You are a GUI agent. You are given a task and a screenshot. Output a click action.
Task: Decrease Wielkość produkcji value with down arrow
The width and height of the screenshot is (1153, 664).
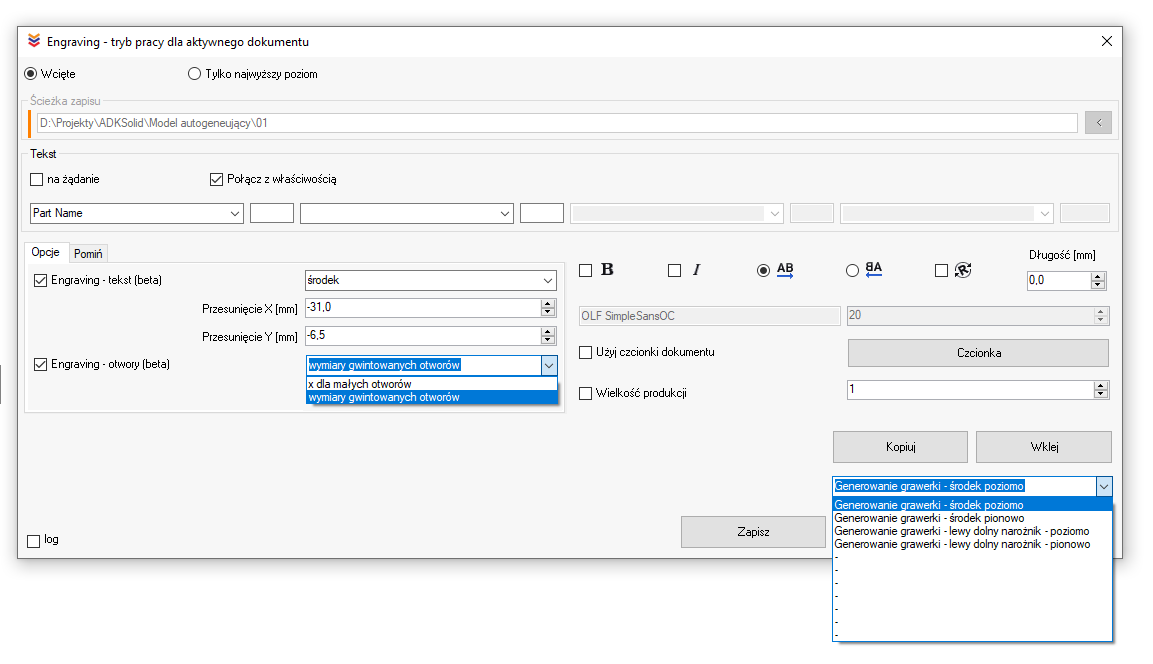[x=1100, y=394]
